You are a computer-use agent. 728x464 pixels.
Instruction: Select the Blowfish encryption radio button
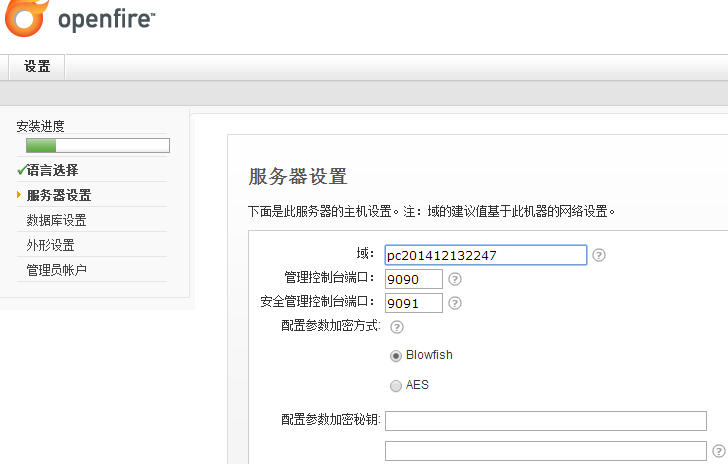pos(396,356)
